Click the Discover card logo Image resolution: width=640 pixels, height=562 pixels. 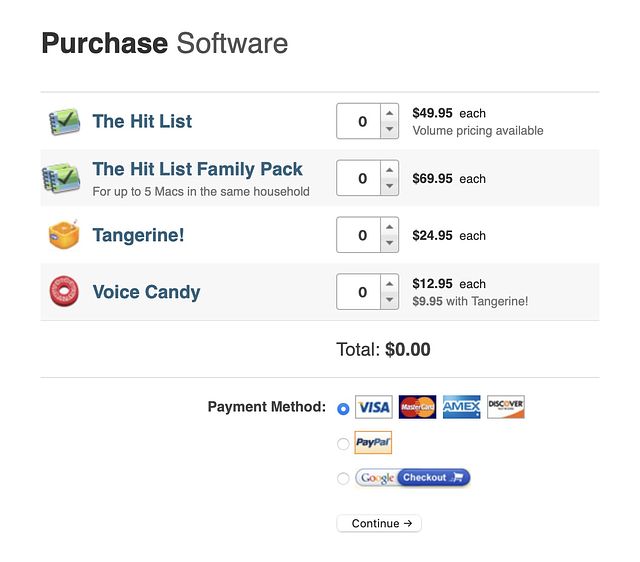pyautogui.click(x=505, y=407)
